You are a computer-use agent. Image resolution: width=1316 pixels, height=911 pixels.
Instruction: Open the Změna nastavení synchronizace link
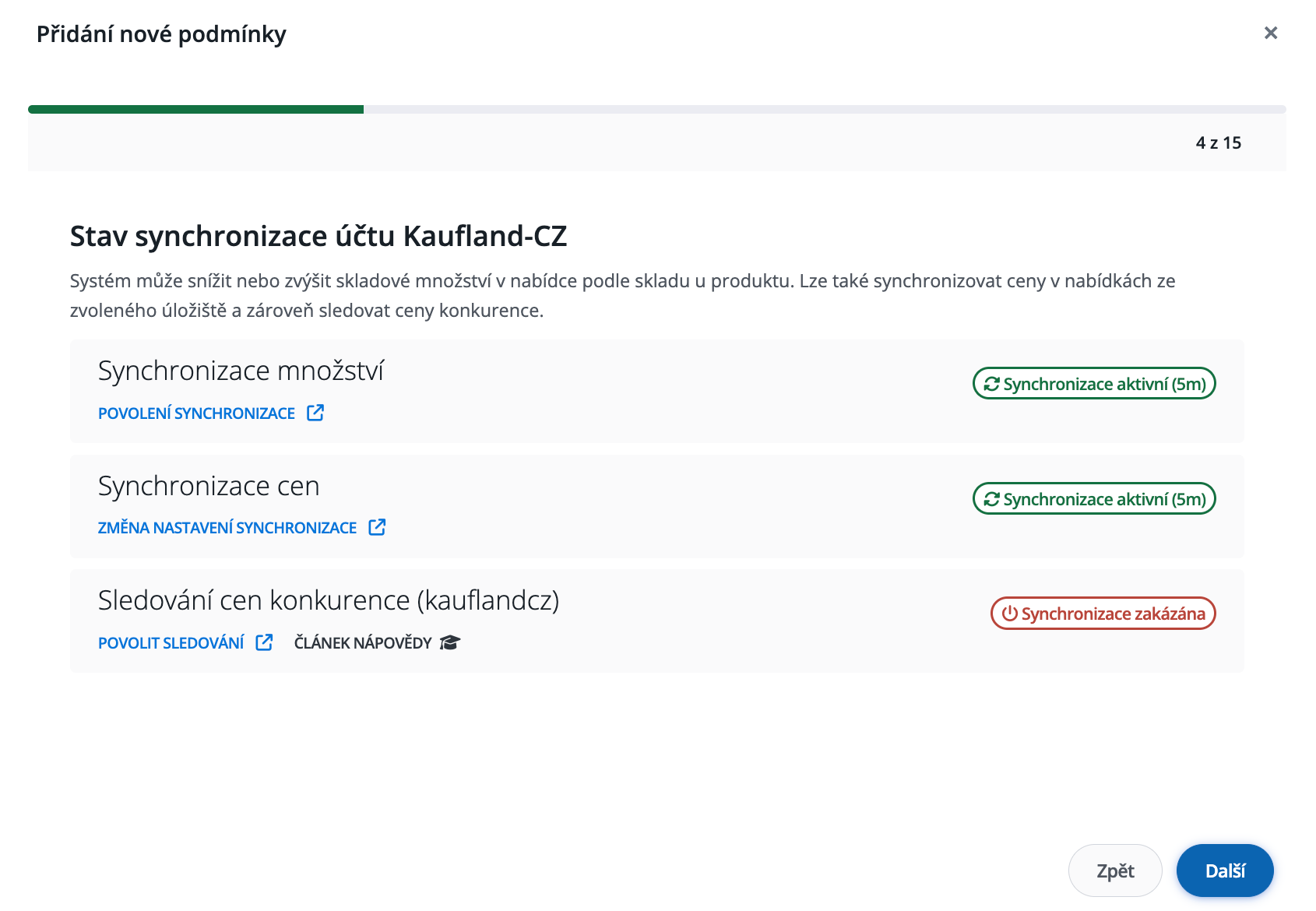[227, 528]
